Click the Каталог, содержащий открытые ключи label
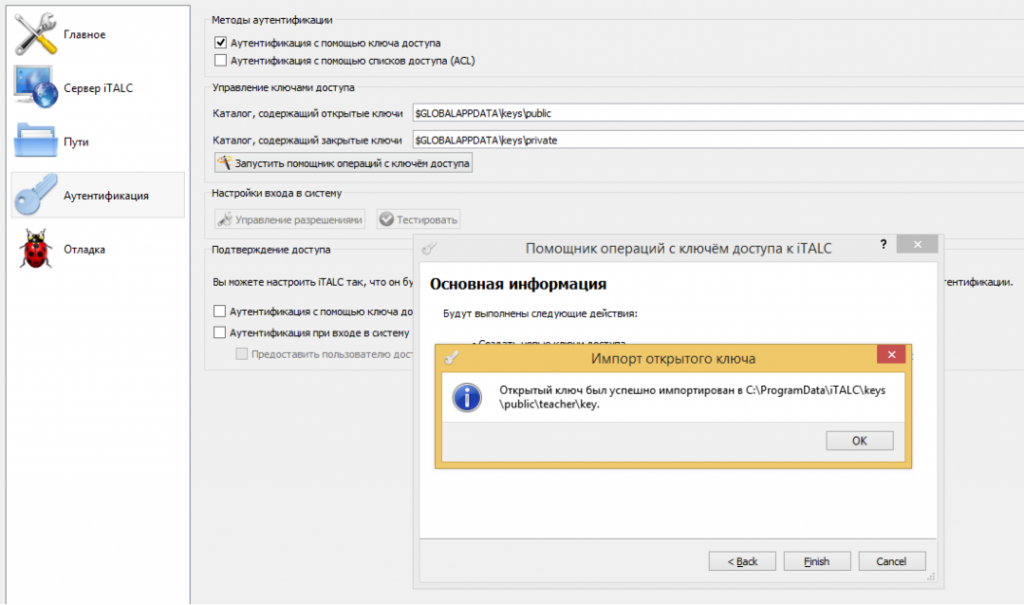 308,114
